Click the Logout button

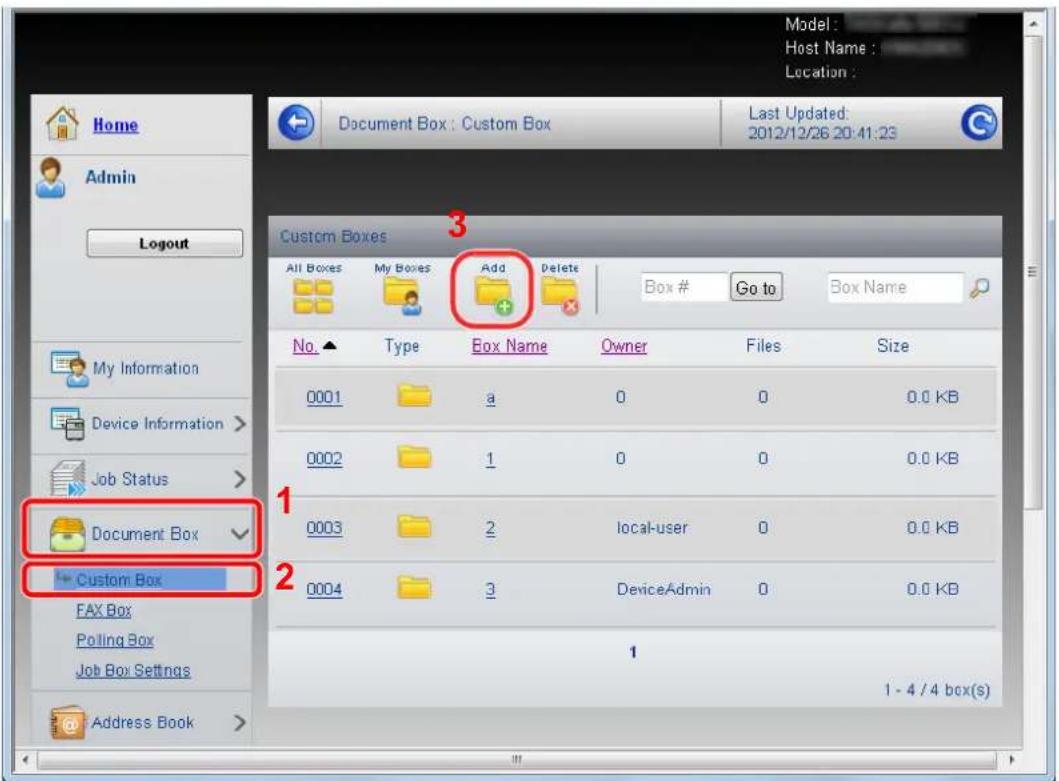164,243
